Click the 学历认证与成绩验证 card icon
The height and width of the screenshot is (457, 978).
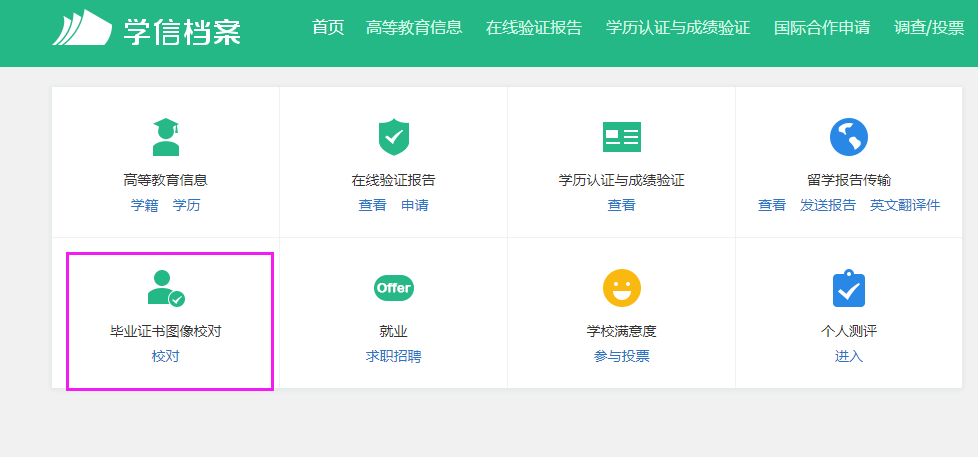(621, 137)
